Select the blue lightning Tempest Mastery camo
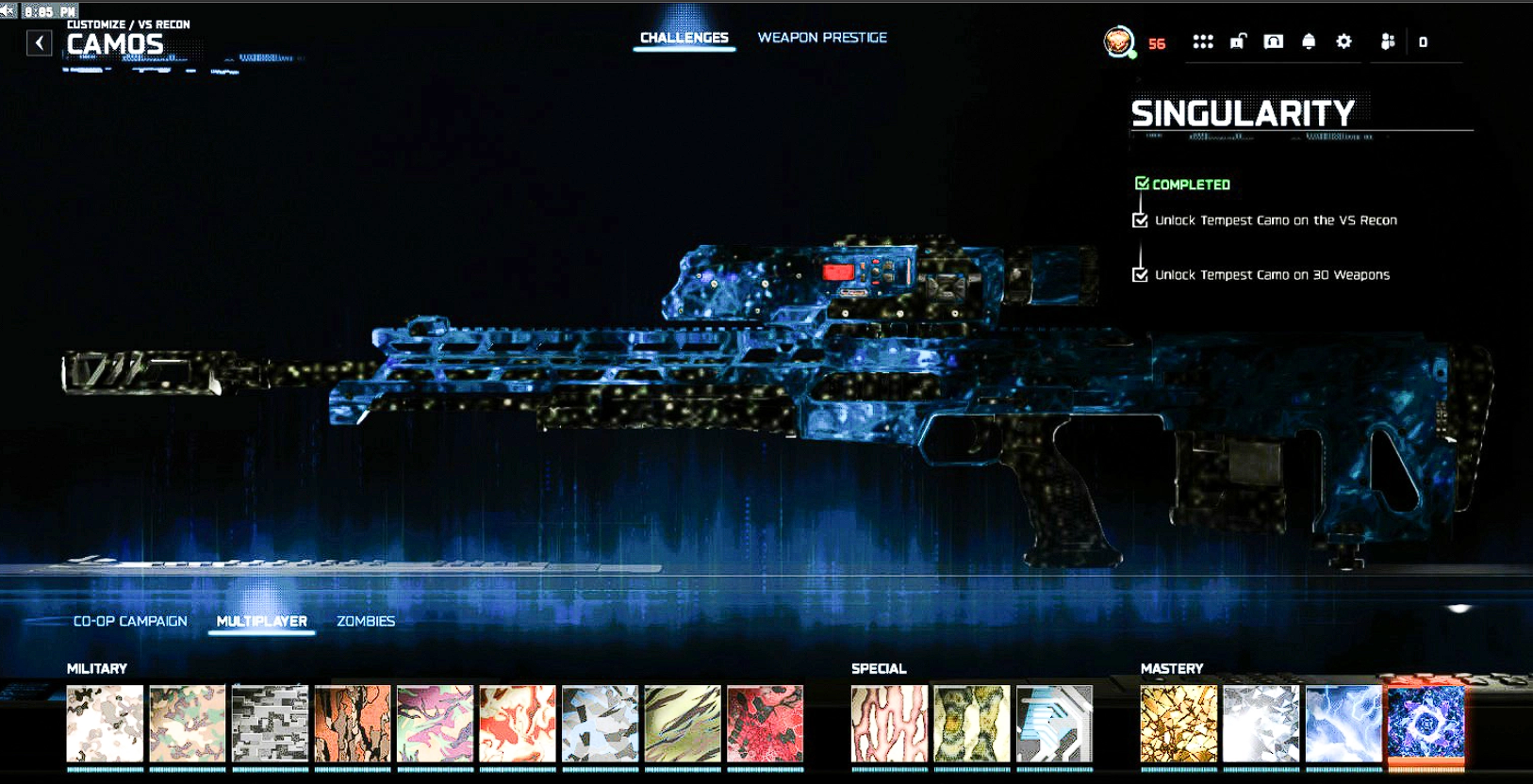 point(1343,724)
